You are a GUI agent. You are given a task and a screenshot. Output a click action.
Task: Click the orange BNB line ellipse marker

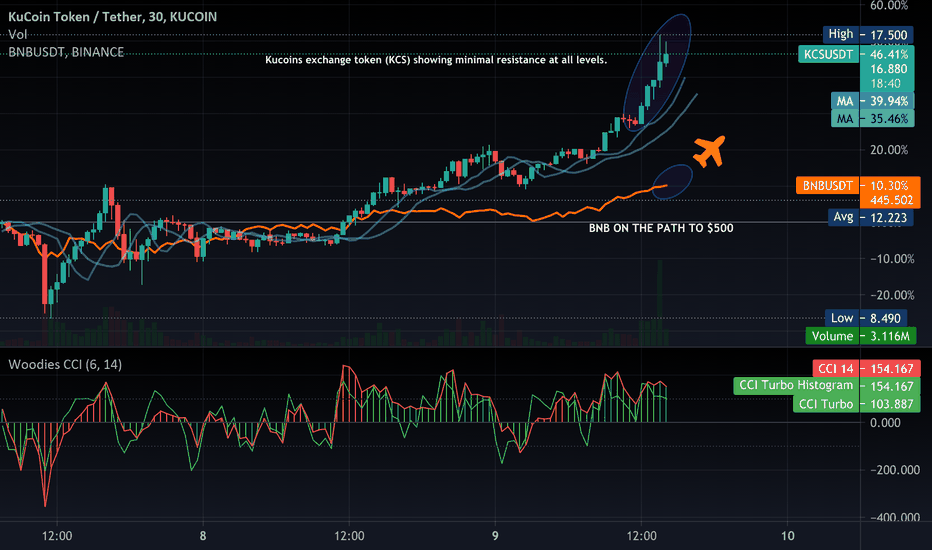(672, 182)
